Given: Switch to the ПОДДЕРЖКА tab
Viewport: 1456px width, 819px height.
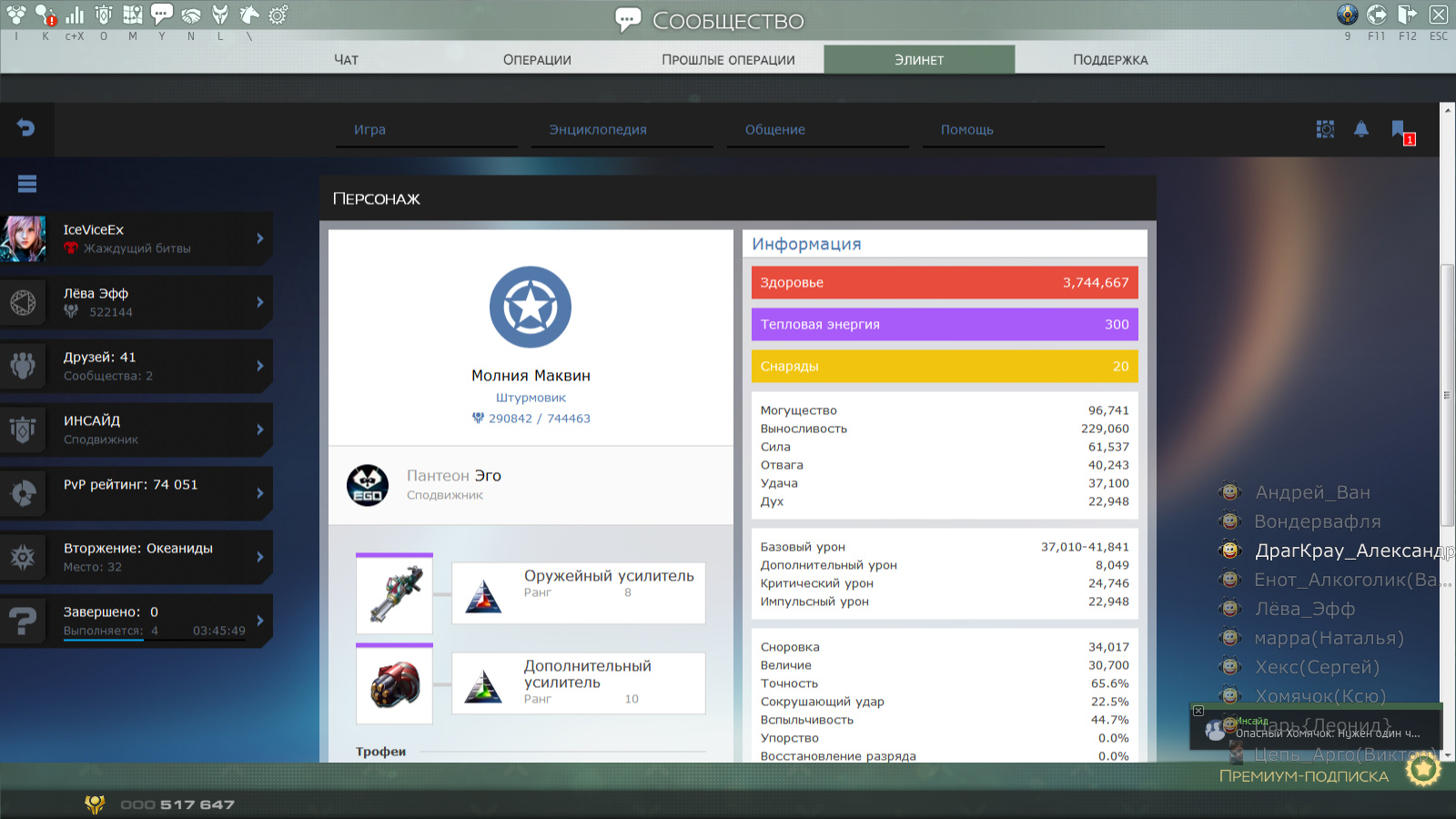Looking at the screenshot, I should [x=1110, y=60].
